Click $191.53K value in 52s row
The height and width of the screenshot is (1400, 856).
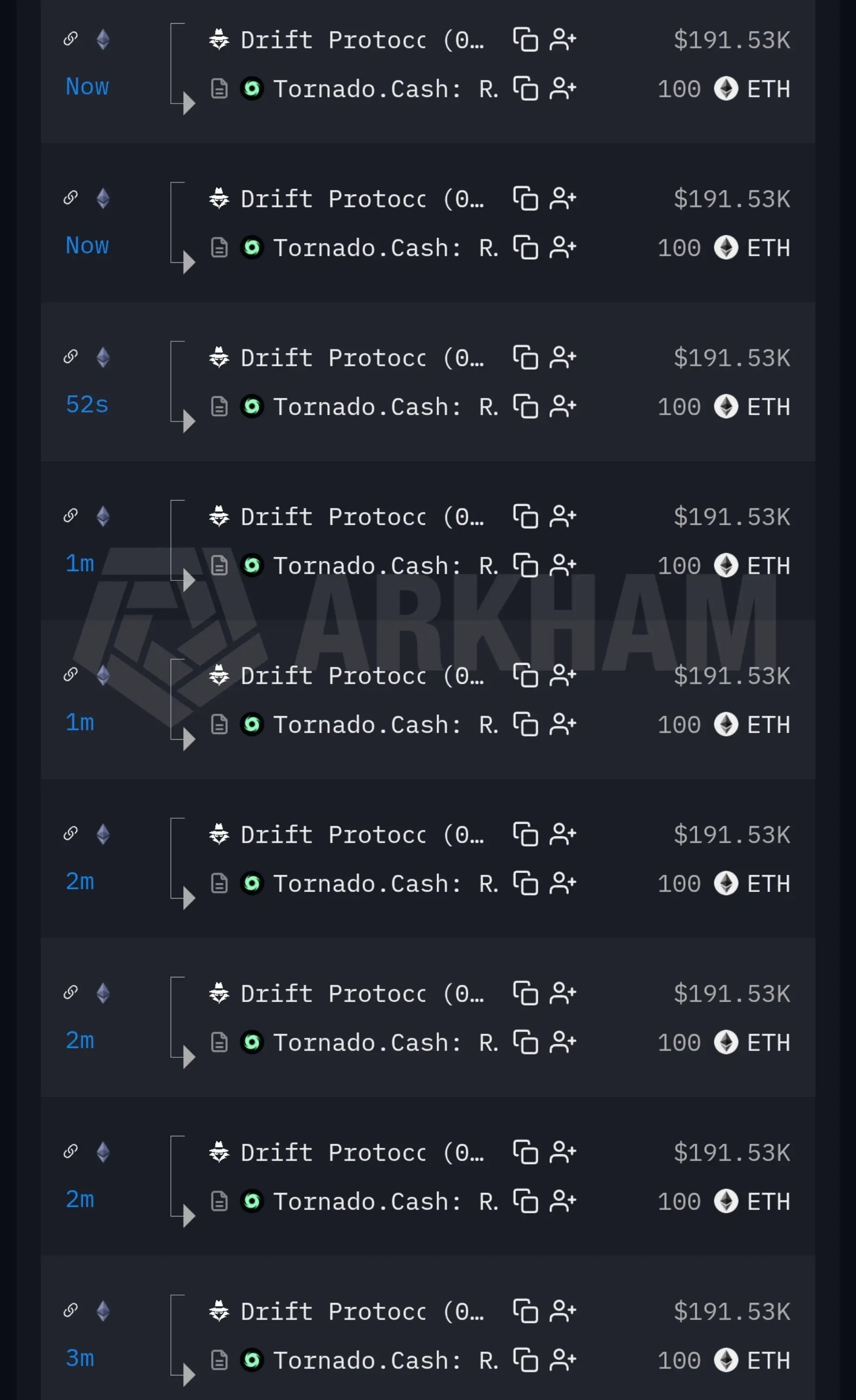tap(732, 358)
